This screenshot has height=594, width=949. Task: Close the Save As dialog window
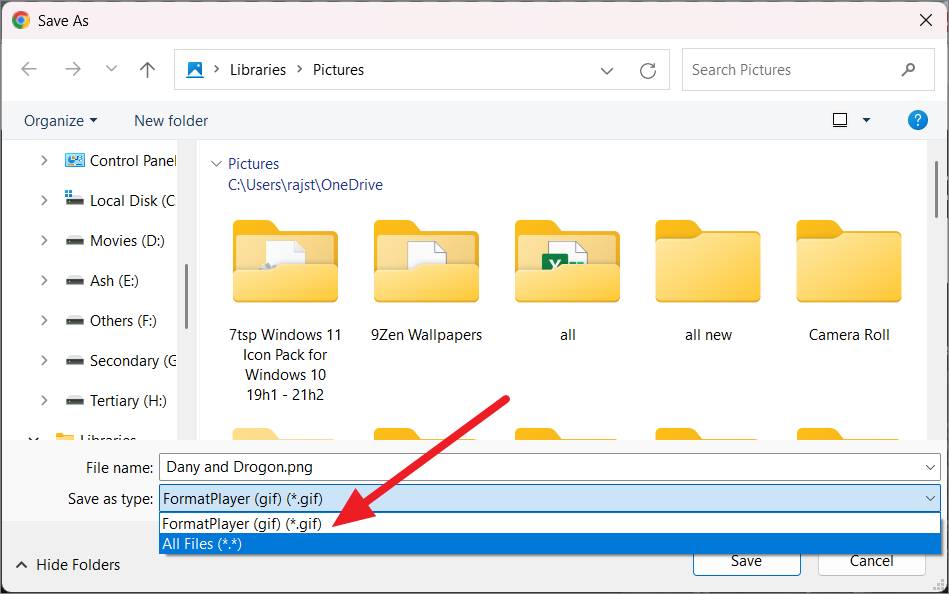(x=925, y=21)
